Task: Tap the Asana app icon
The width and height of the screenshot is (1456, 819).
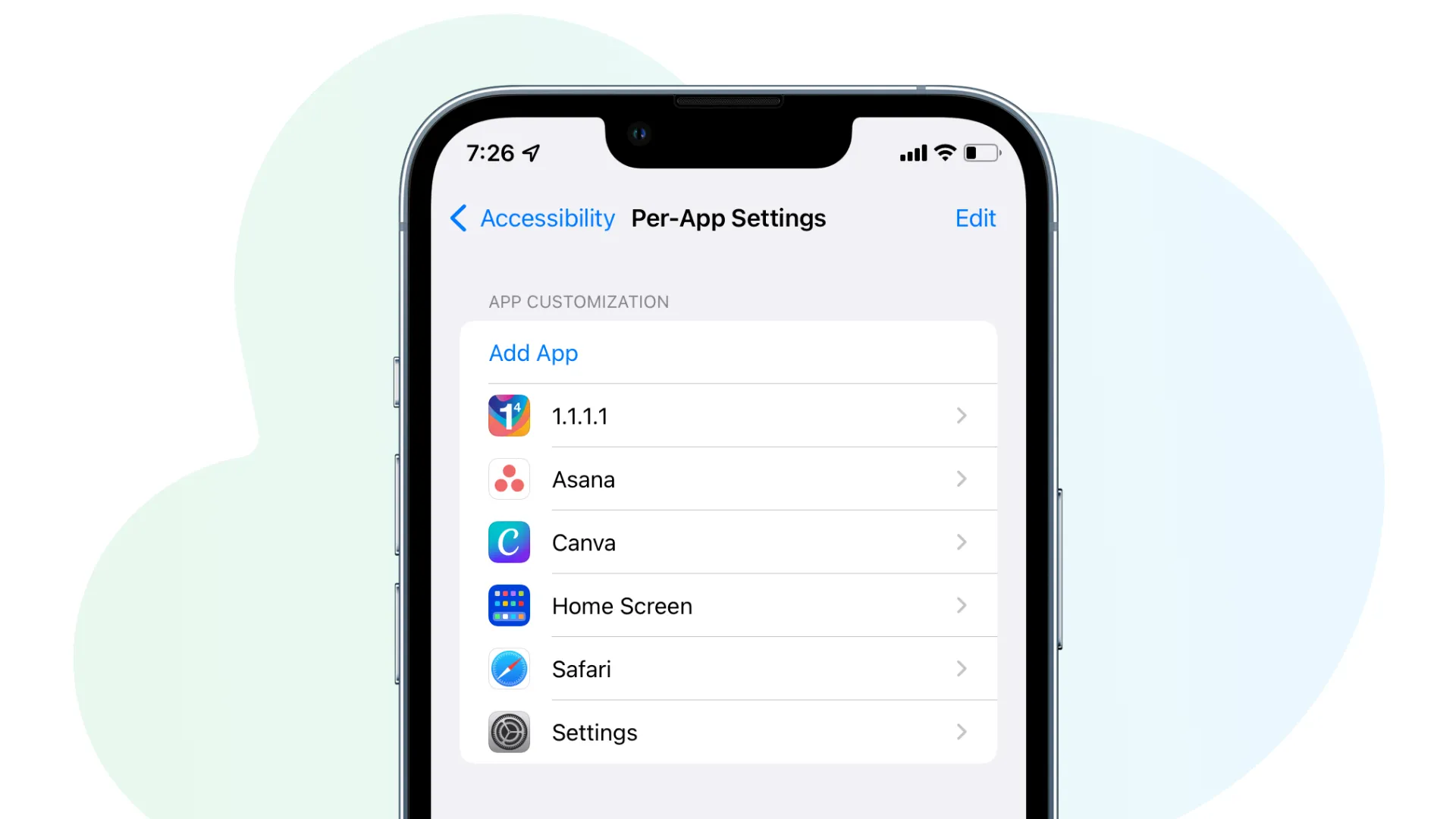Action: [x=509, y=480]
